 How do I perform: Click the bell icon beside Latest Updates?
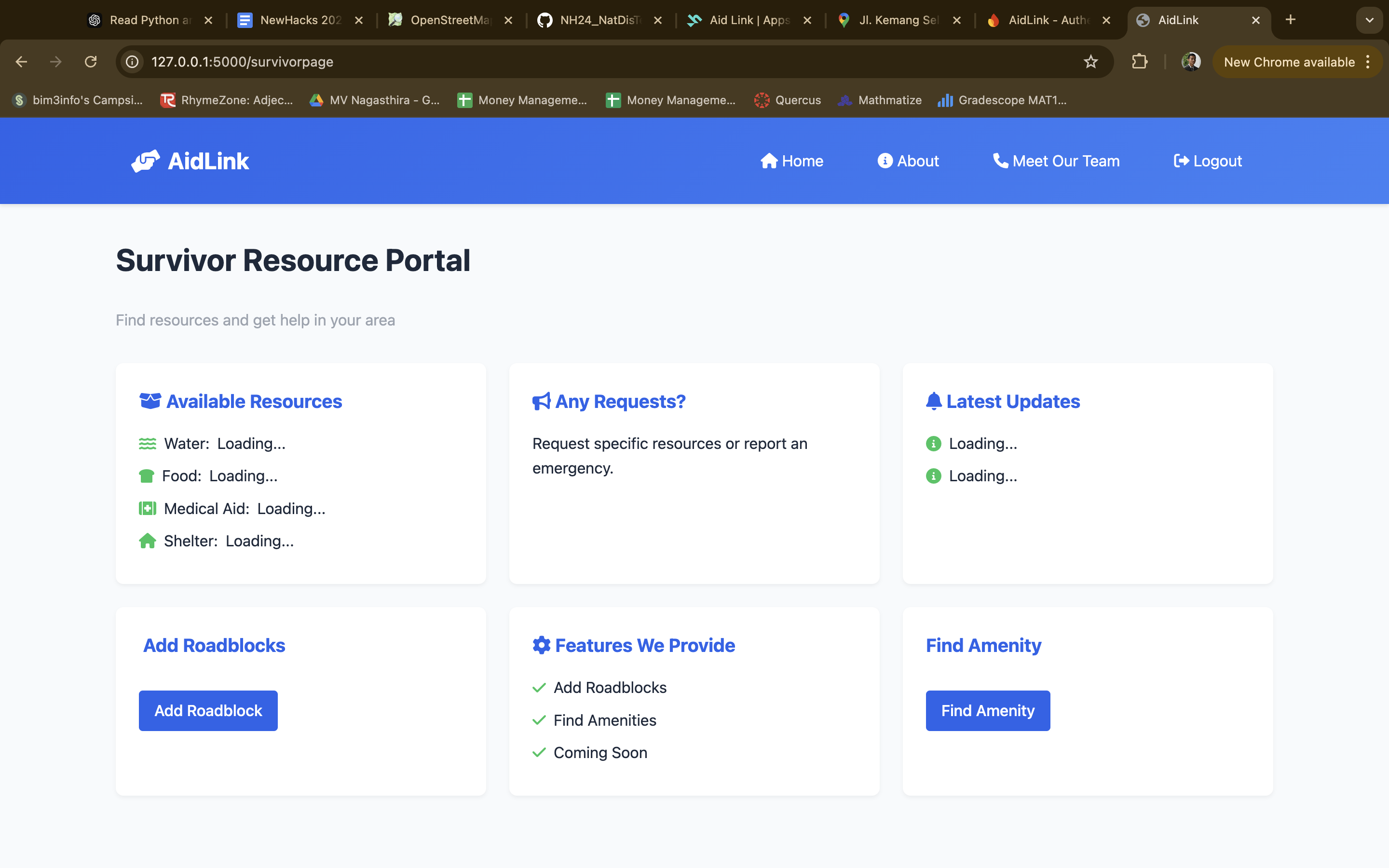[934, 401]
